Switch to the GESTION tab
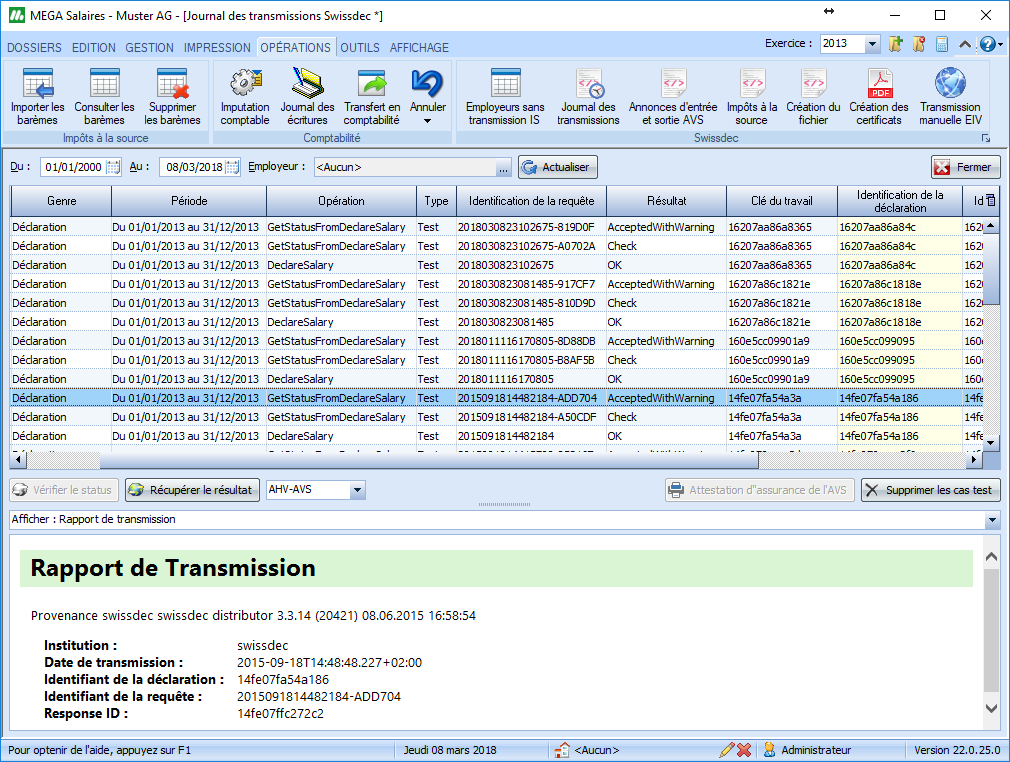The image size is (1010, 762). pyautogui.click(x=149, y=47)
